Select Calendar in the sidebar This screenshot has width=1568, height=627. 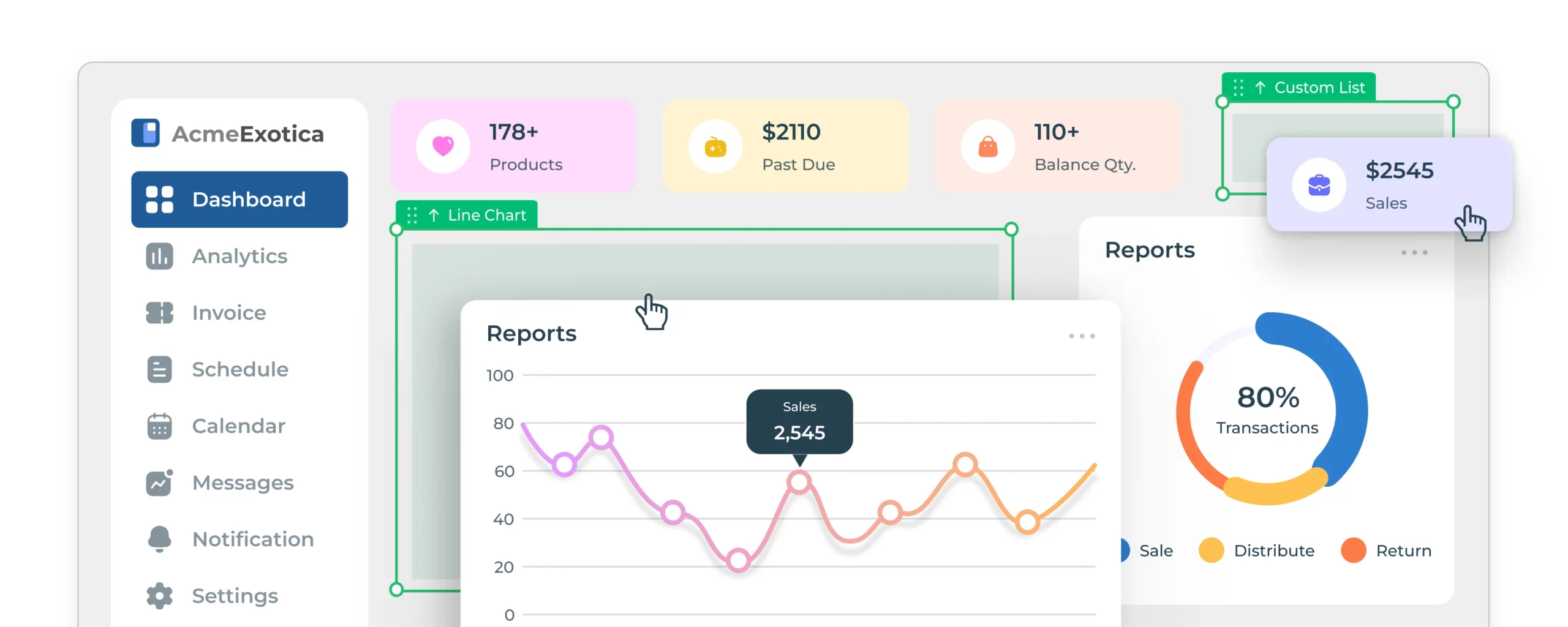[239, 426]
